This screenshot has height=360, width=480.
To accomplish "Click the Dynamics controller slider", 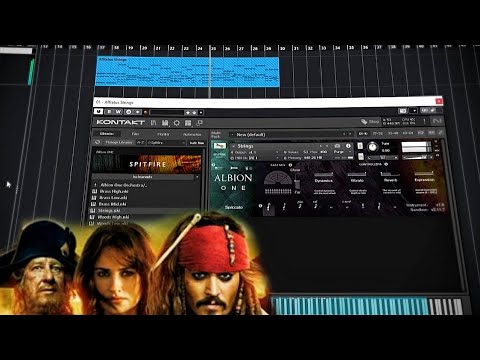I will coord(324,174).
